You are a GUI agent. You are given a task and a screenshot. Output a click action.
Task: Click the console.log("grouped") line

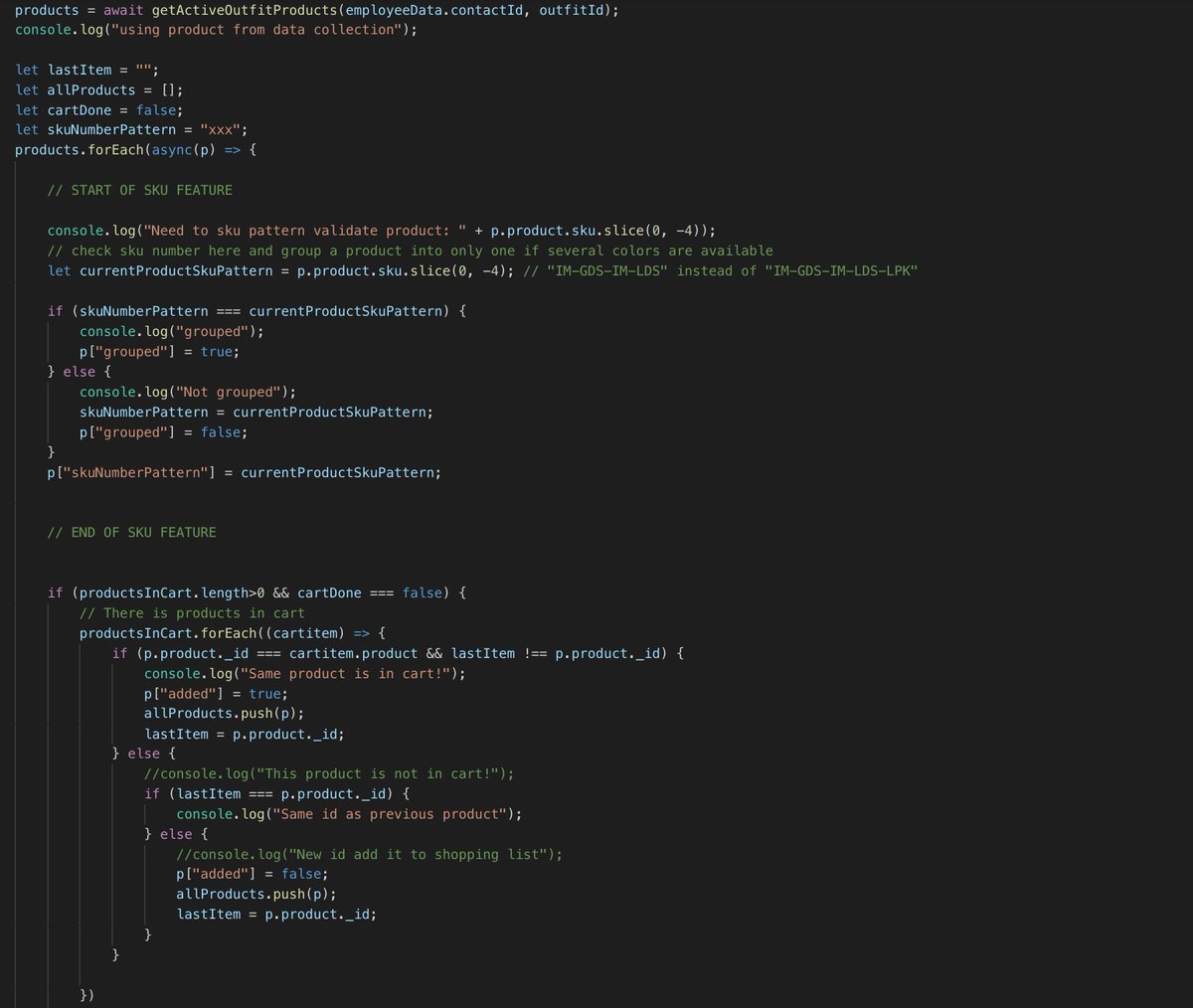172,331
